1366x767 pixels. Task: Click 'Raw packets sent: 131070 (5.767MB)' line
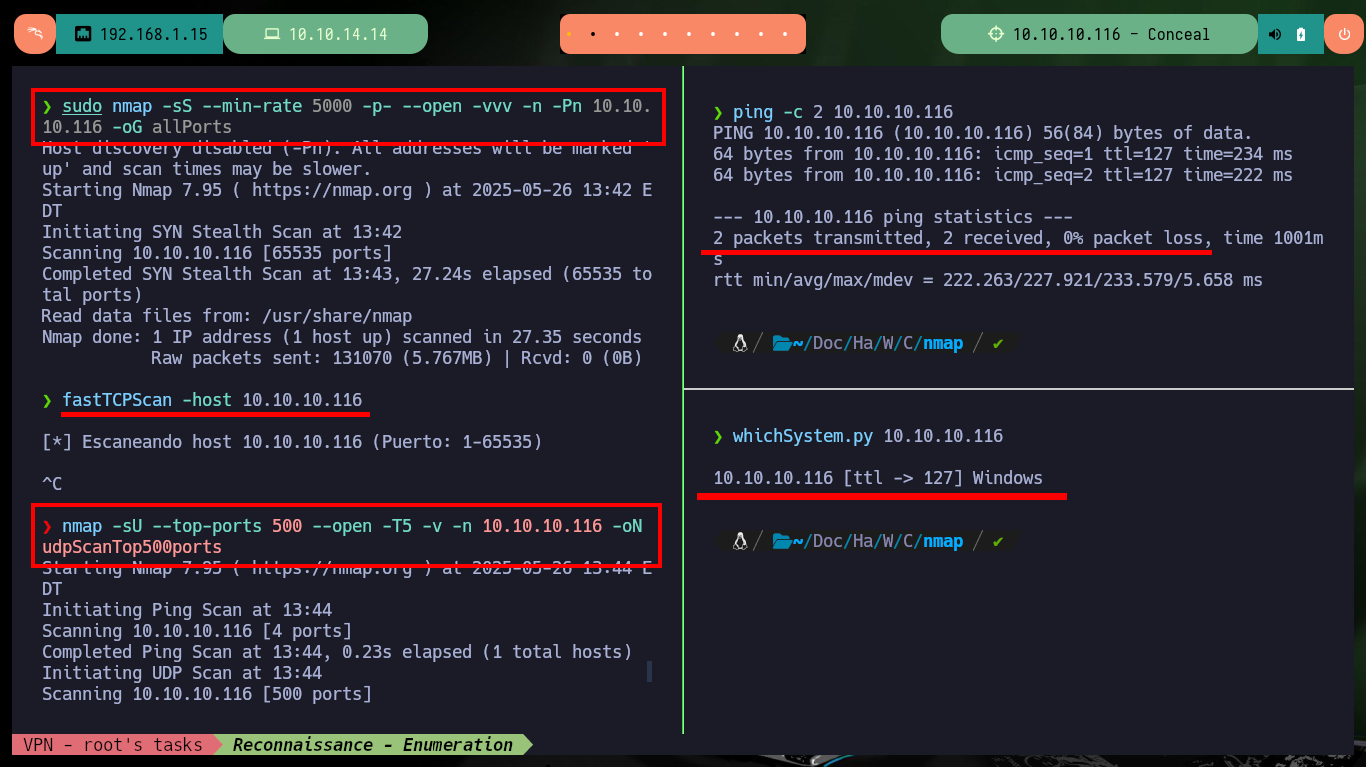397,358
